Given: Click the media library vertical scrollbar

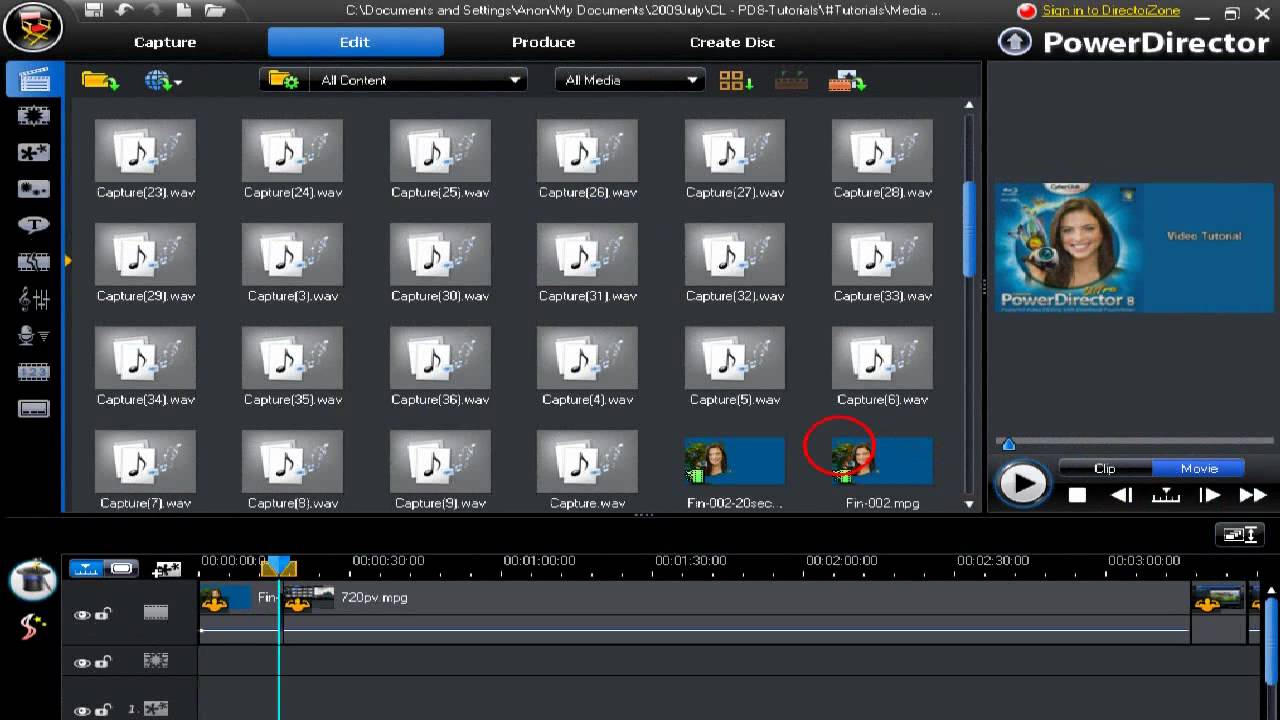Looking at the screenshot, I should (x=968, y=230).
